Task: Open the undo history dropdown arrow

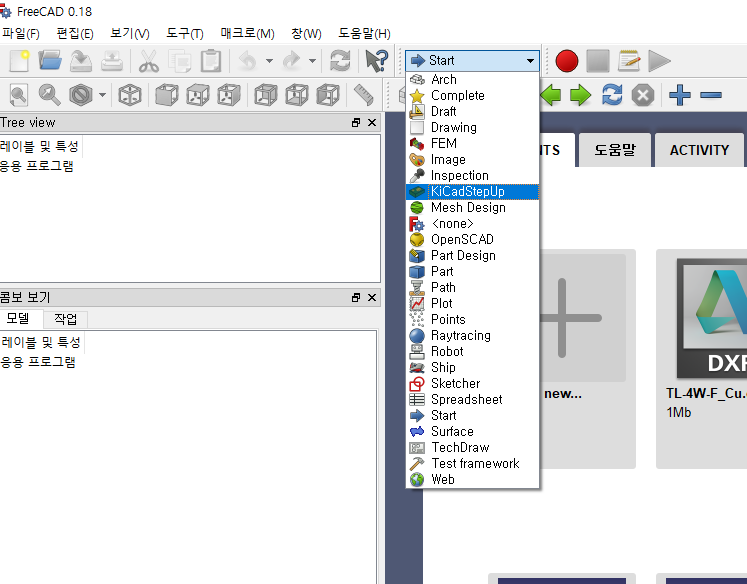Action: (269, 61)
